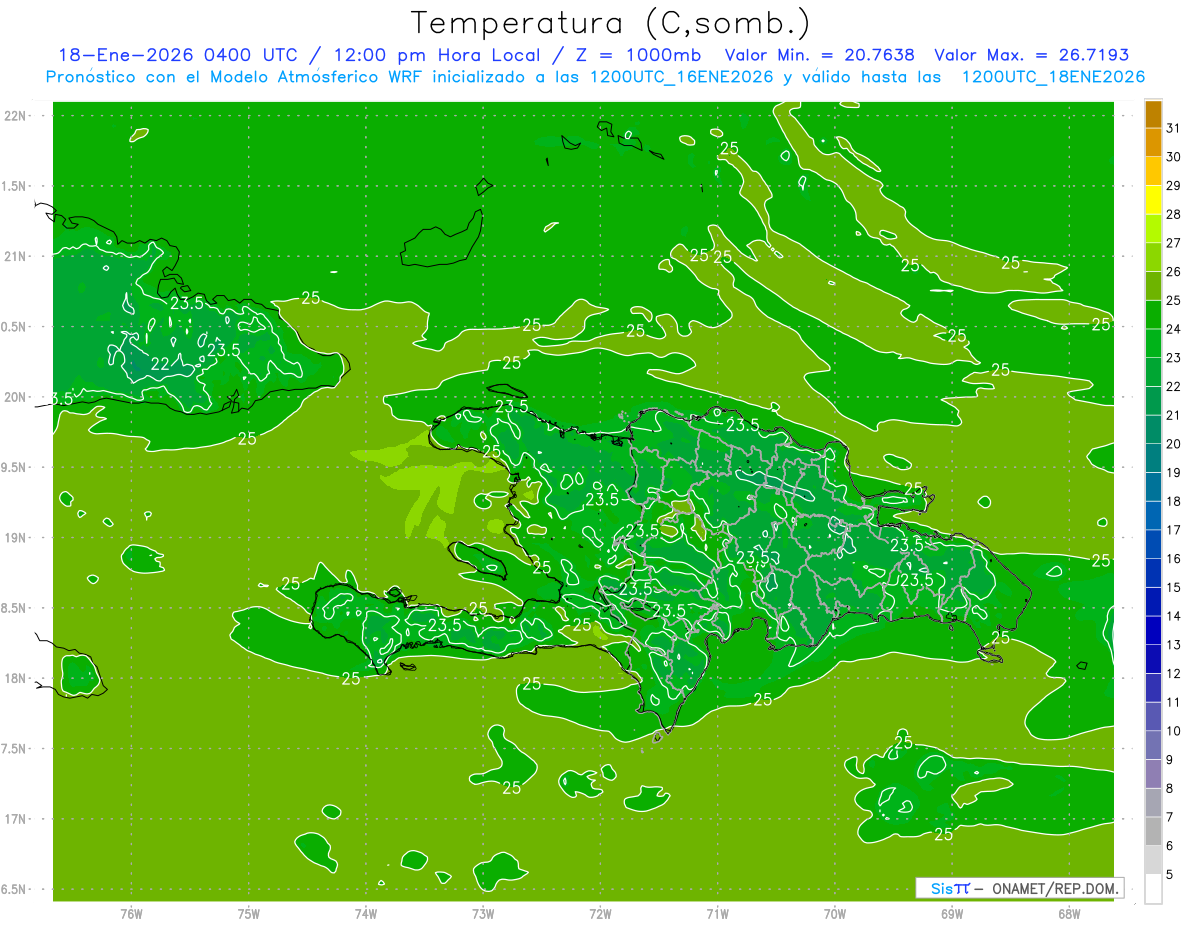
Task: Click the '31' legend label
Action: click(x=1174, y=128)
